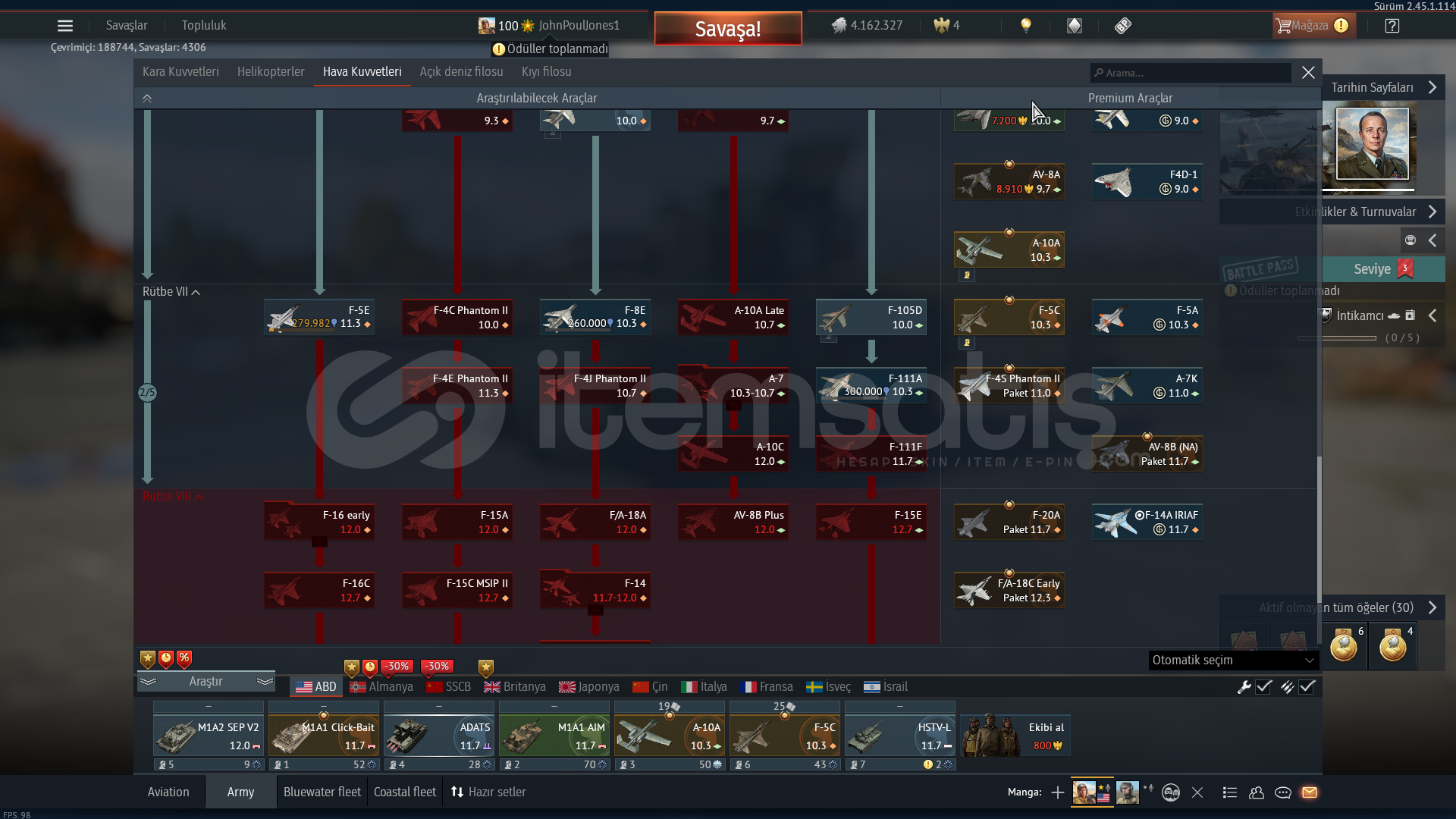
Task: Click the red clock booster badge above Araştır
Action: (x=166, y=659)
